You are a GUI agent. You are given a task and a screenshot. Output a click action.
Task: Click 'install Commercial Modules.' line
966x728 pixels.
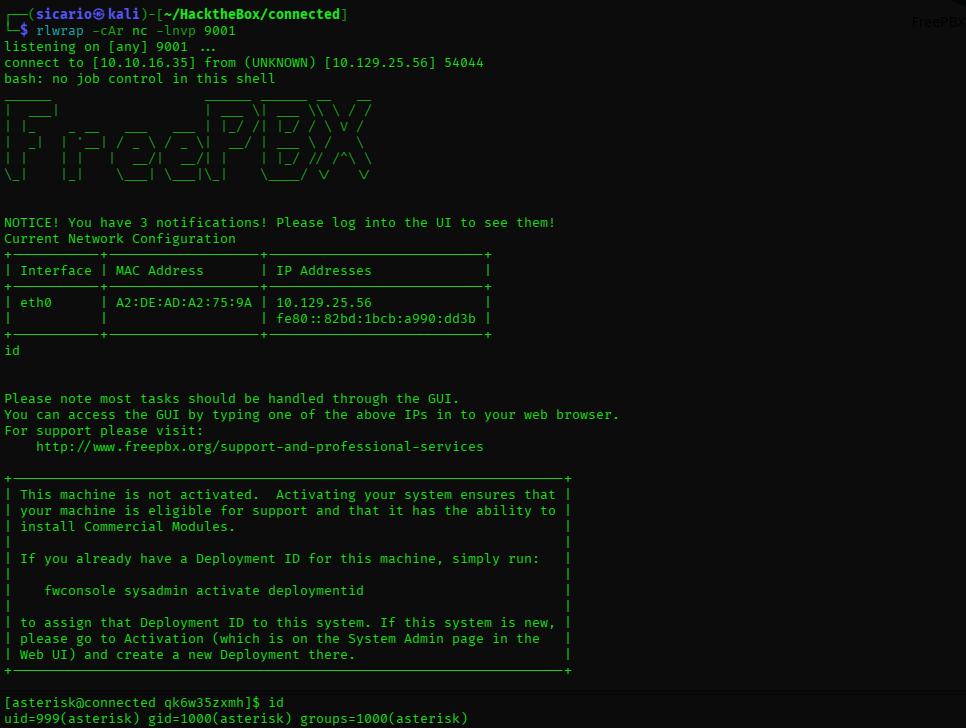[128, 527]
